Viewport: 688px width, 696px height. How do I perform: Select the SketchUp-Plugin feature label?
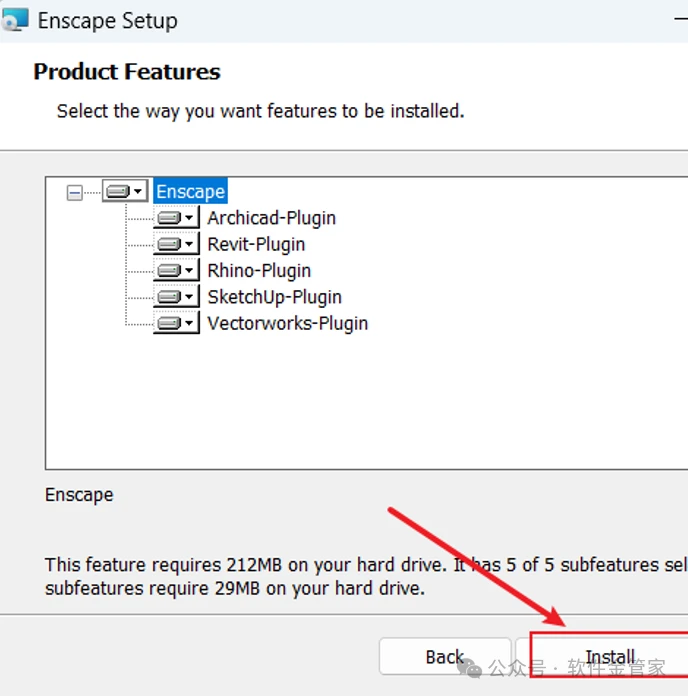[274, 297]
